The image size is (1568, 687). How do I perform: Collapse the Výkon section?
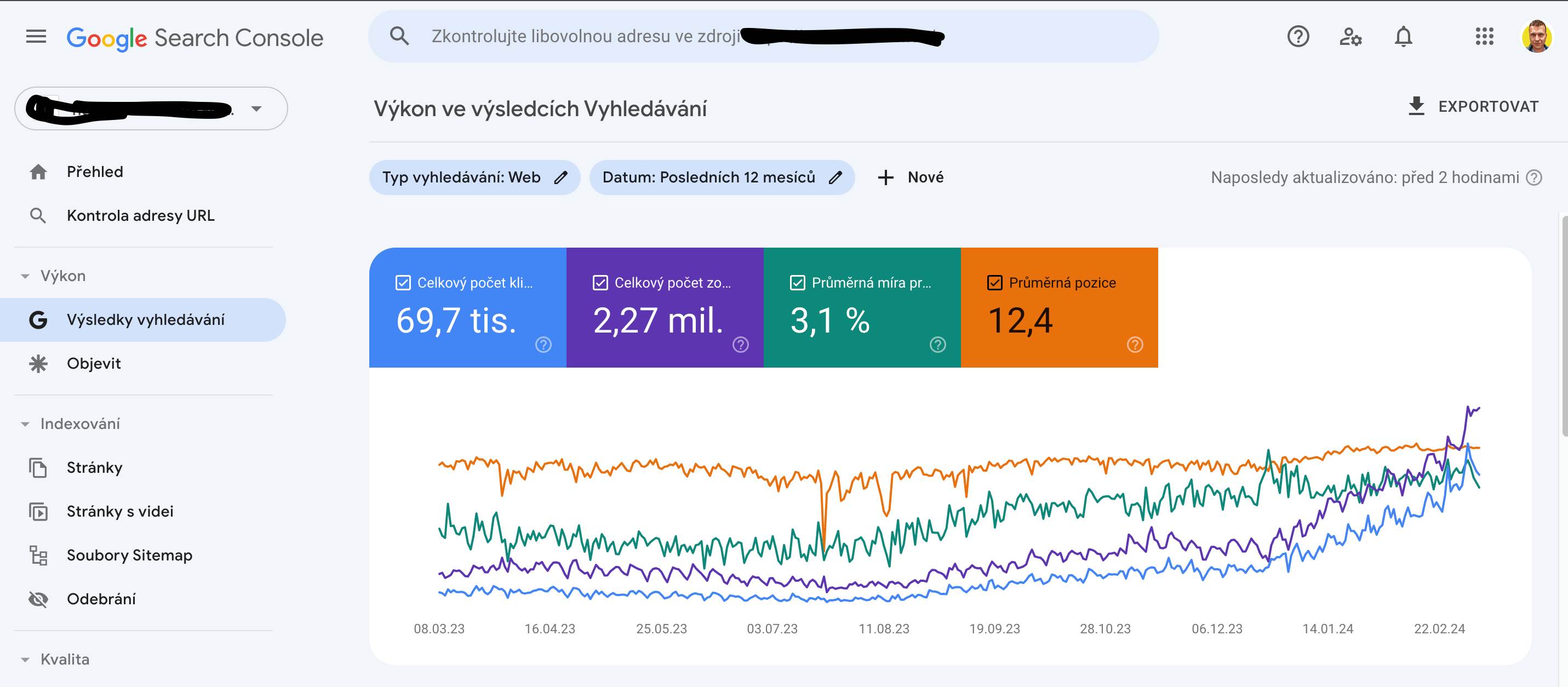pyautogui.click(x=25, y=276)
